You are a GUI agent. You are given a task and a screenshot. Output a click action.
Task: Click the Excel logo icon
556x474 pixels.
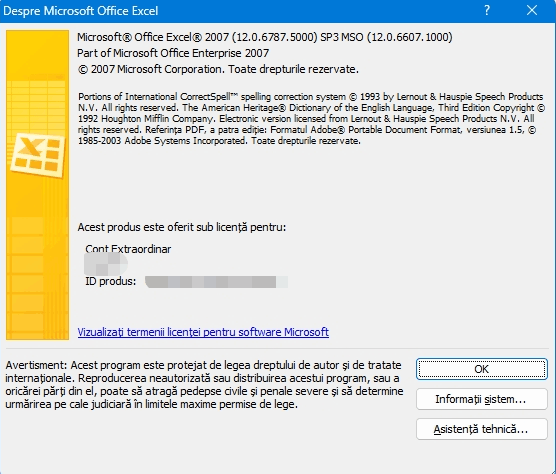pyautogui.click(x=38, y=155)
